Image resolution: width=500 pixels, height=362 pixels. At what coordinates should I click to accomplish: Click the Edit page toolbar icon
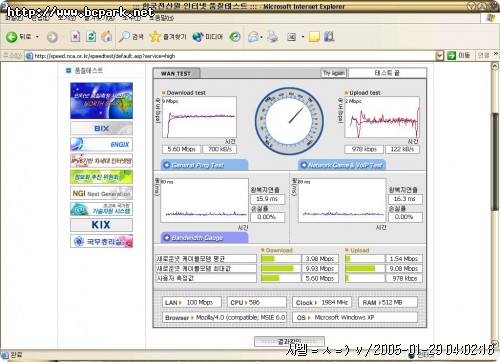coord(292,37)
